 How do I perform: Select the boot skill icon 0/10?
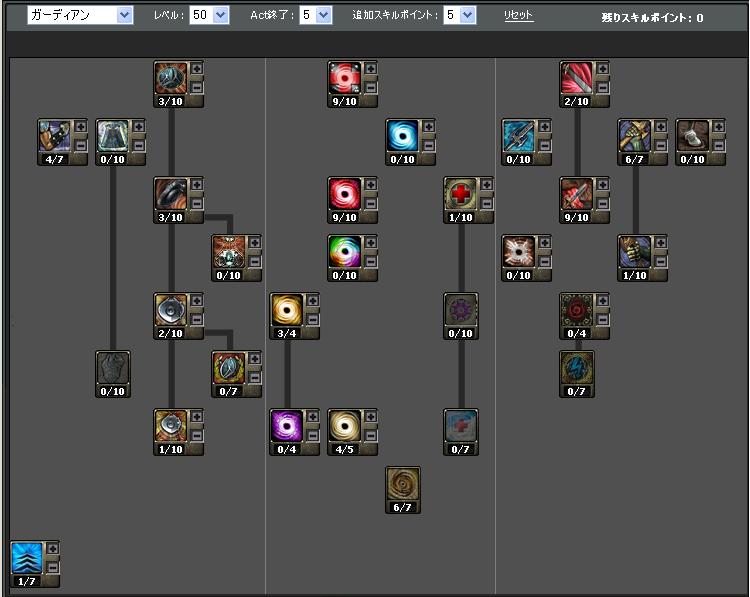tap(693, 136)
